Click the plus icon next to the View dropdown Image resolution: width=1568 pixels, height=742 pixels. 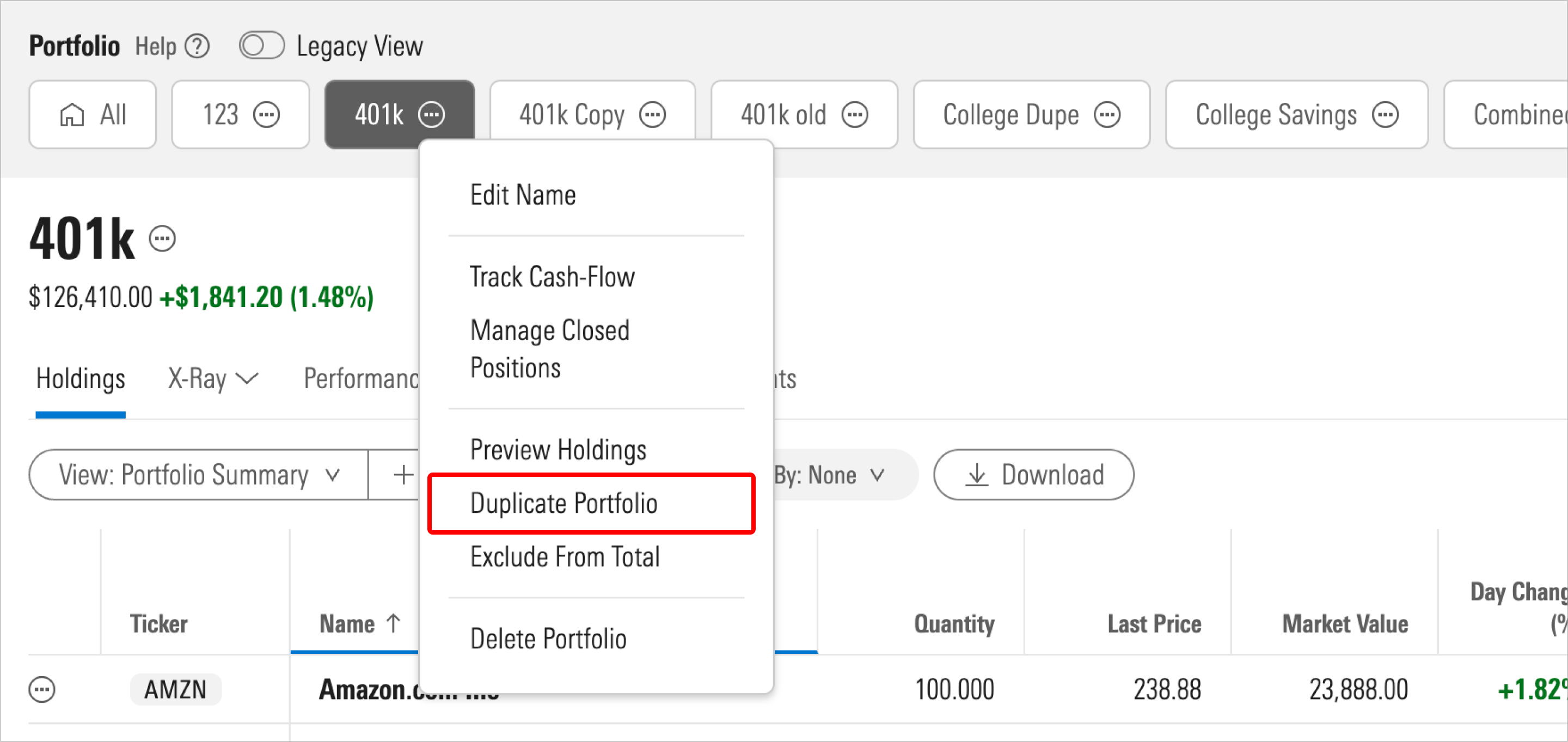pyautogui.click(x=403, y=475)
